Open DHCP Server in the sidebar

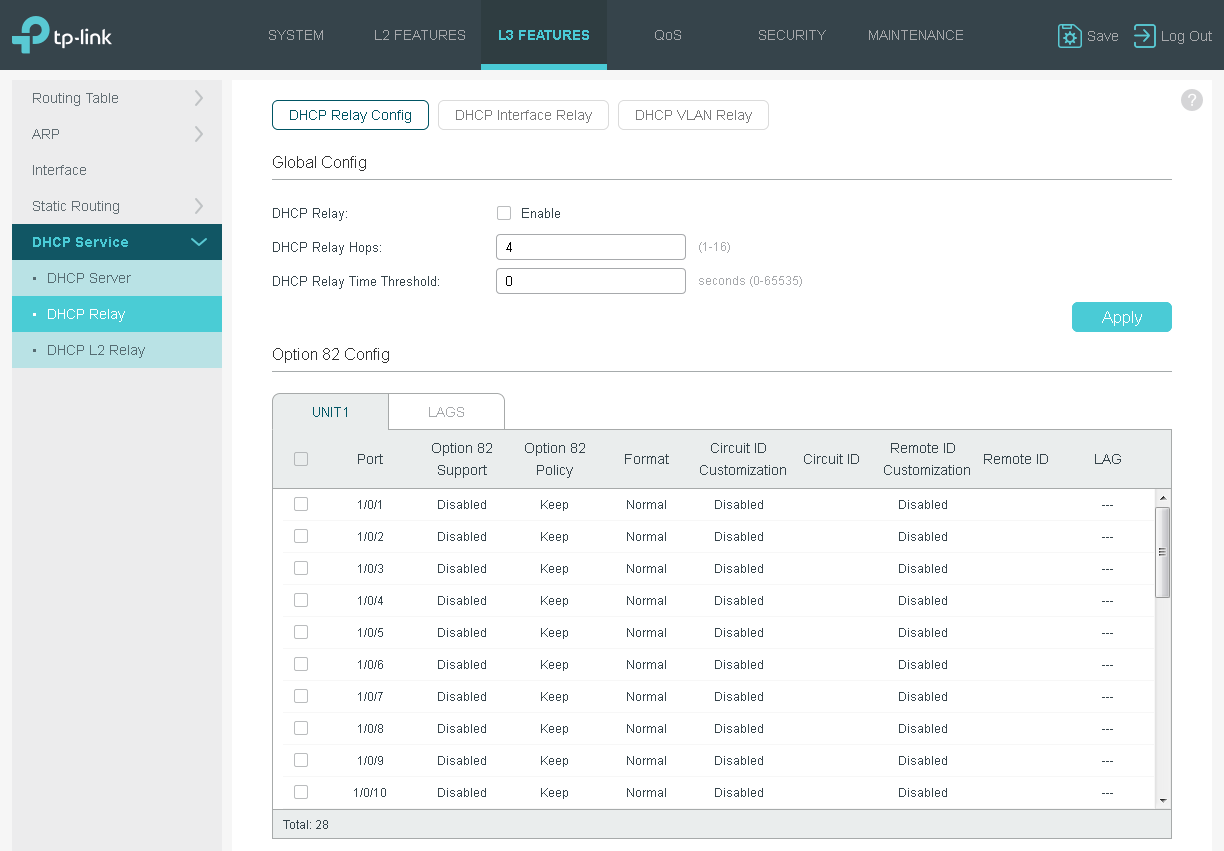pyautogui.click(x=117, y=278)
